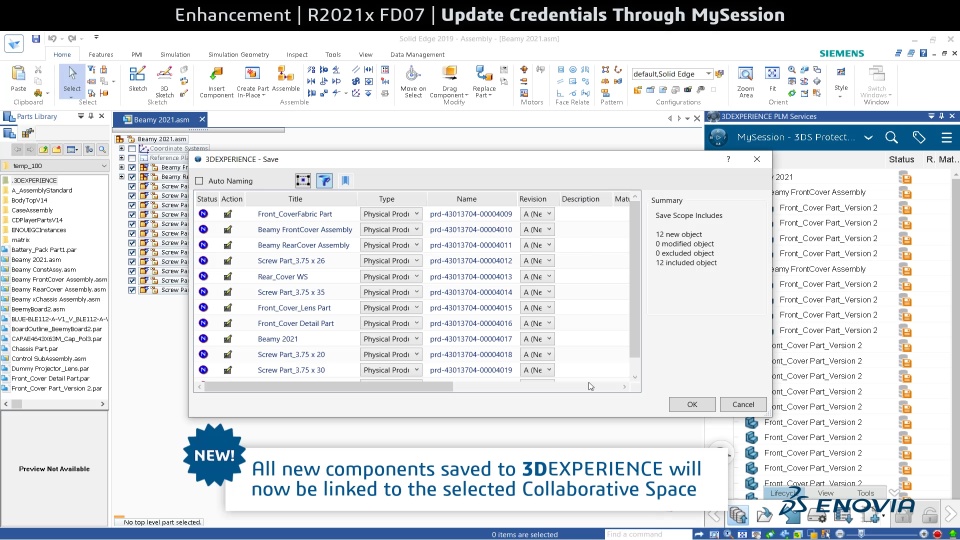Viewport: 960px width, 540px height.
Task: Choose Move on Select tool
Action: click(x=413, y=81)
